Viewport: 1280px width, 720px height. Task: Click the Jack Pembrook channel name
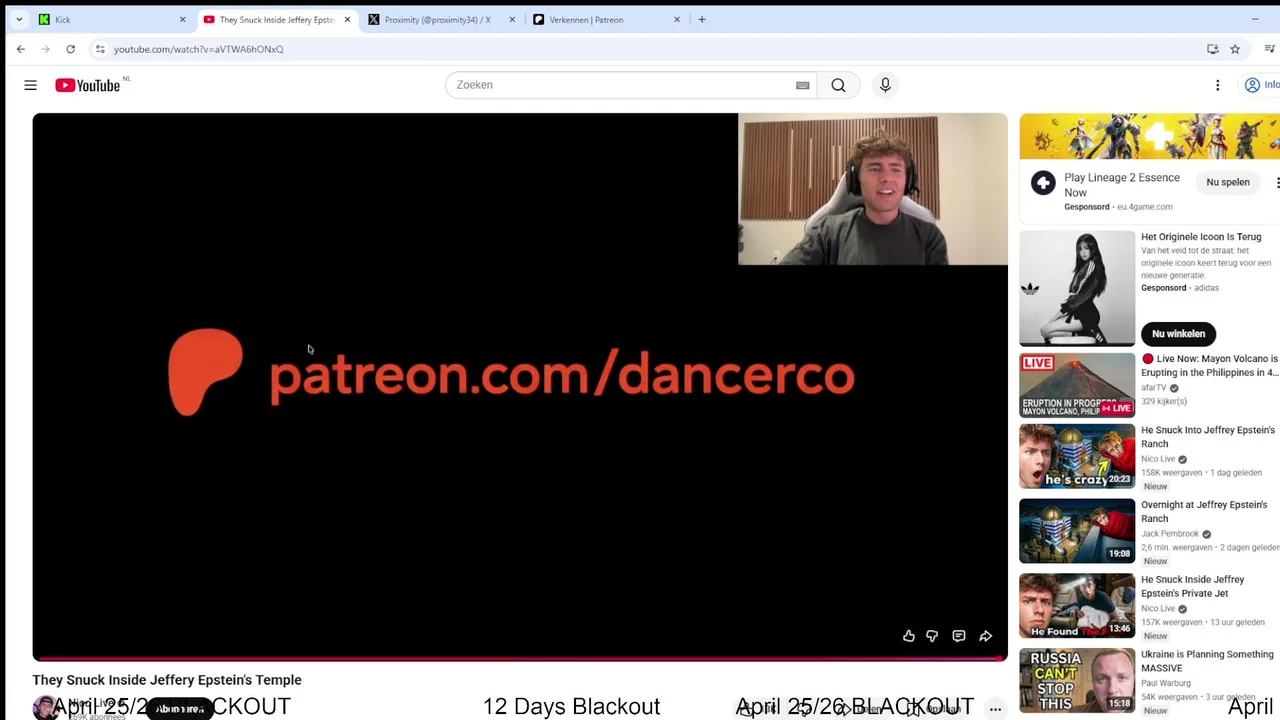(1170, 534)
